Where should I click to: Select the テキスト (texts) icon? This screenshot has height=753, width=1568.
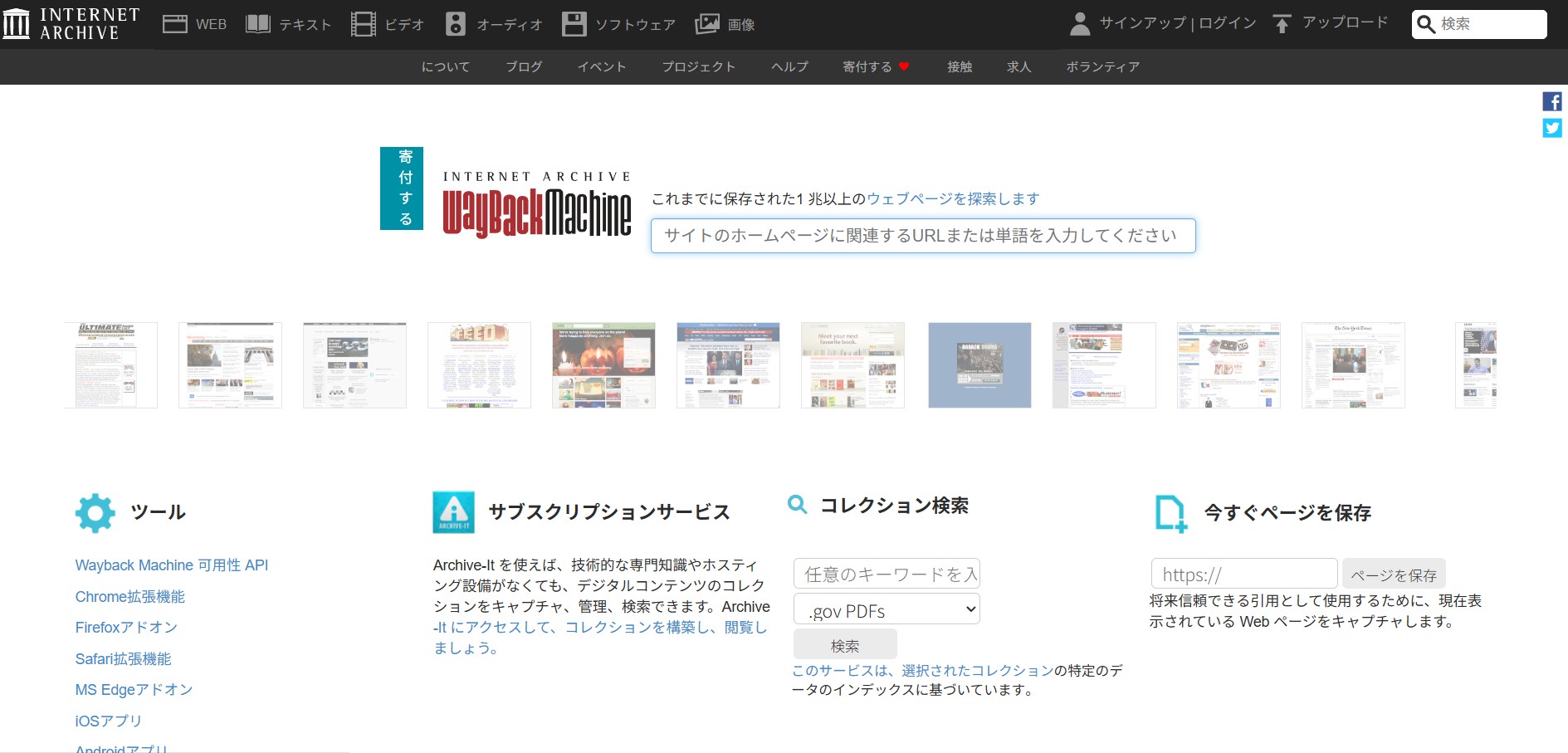[x=258, y=23]
